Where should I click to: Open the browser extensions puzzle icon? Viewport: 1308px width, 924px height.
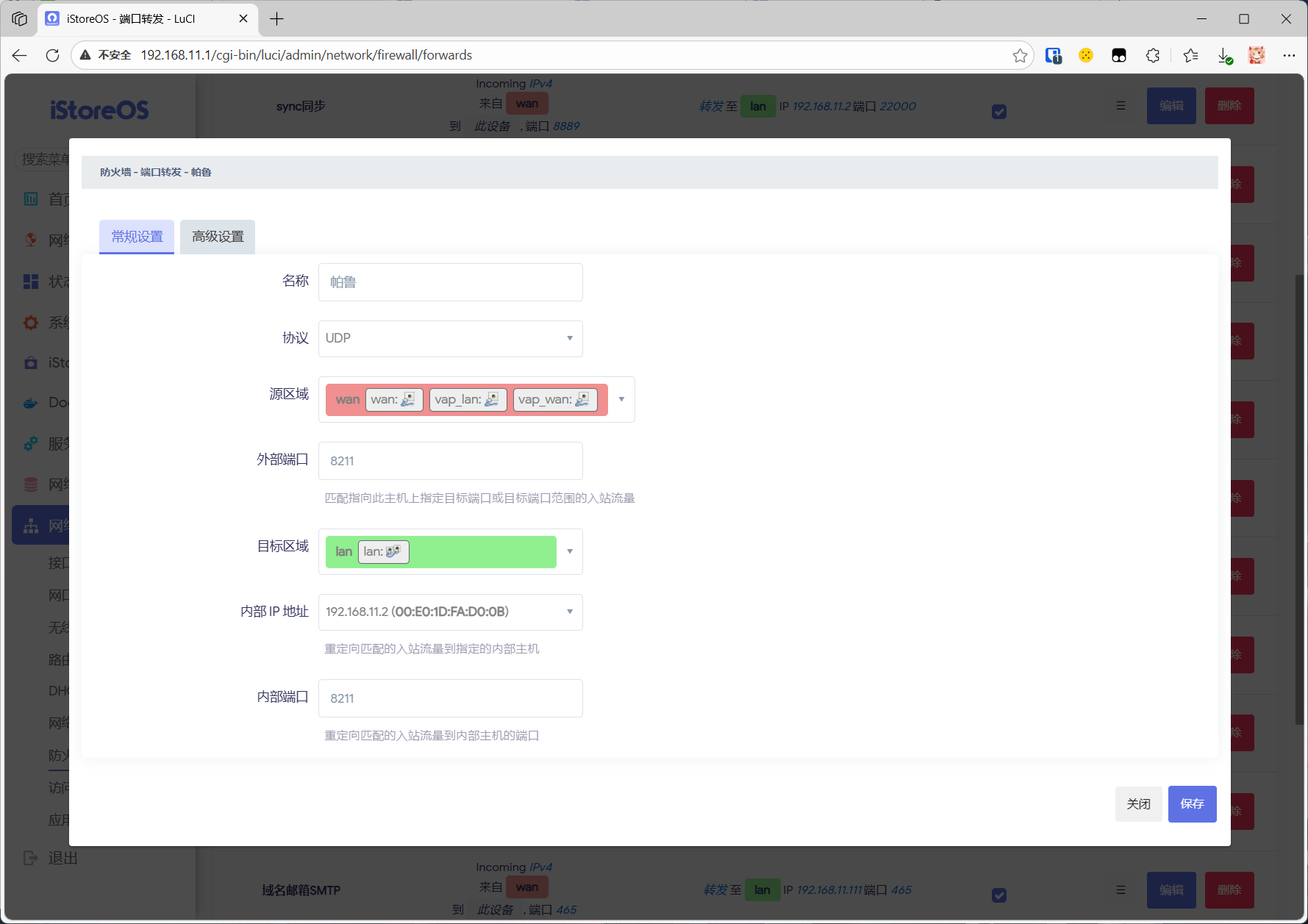pos(1153,55)
